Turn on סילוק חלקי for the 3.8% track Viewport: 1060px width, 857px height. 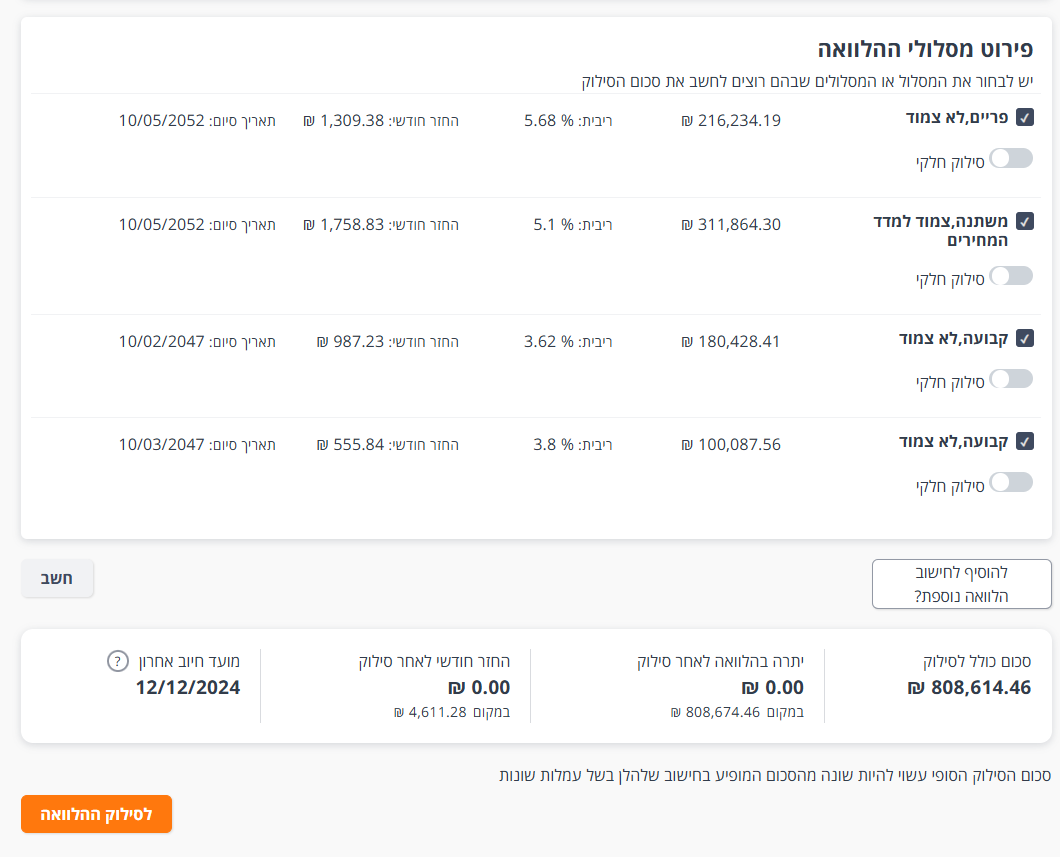tap(1011, 482)
